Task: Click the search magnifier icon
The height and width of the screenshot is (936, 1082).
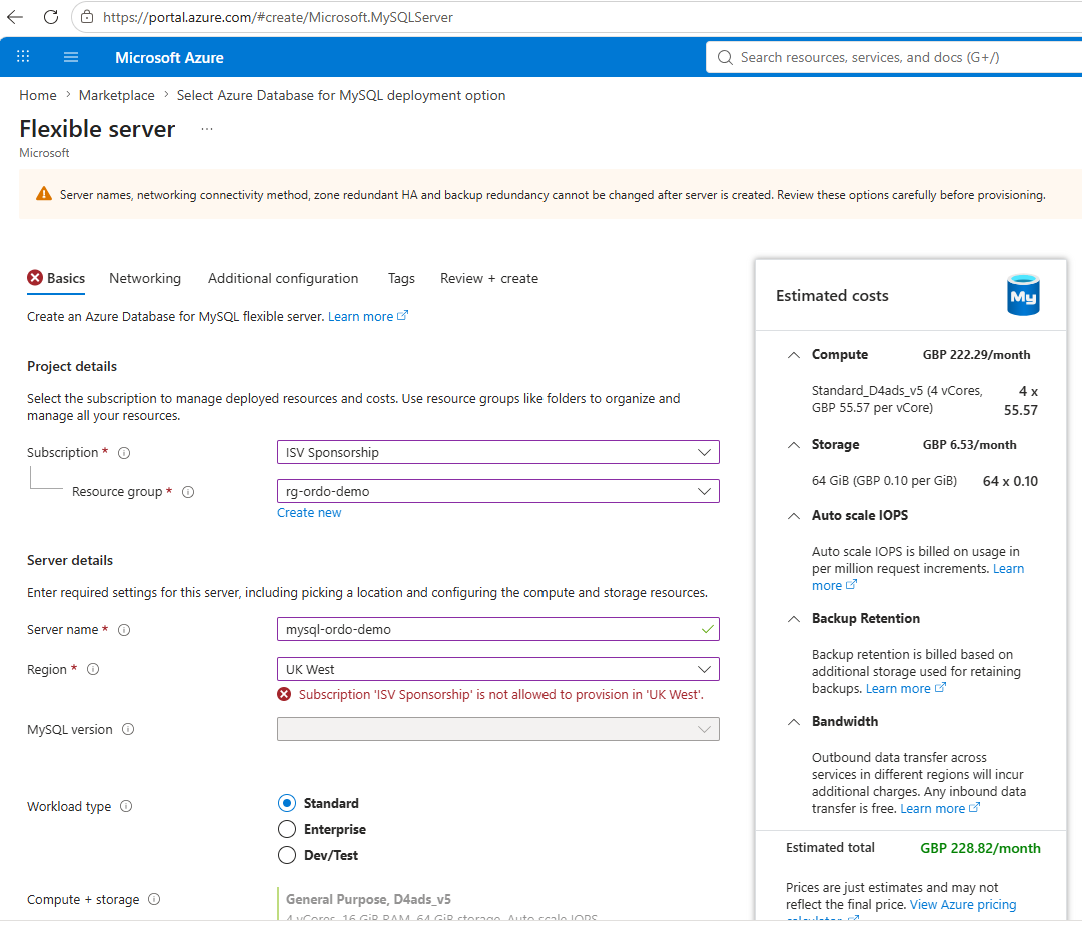Action: coord(725,57)
